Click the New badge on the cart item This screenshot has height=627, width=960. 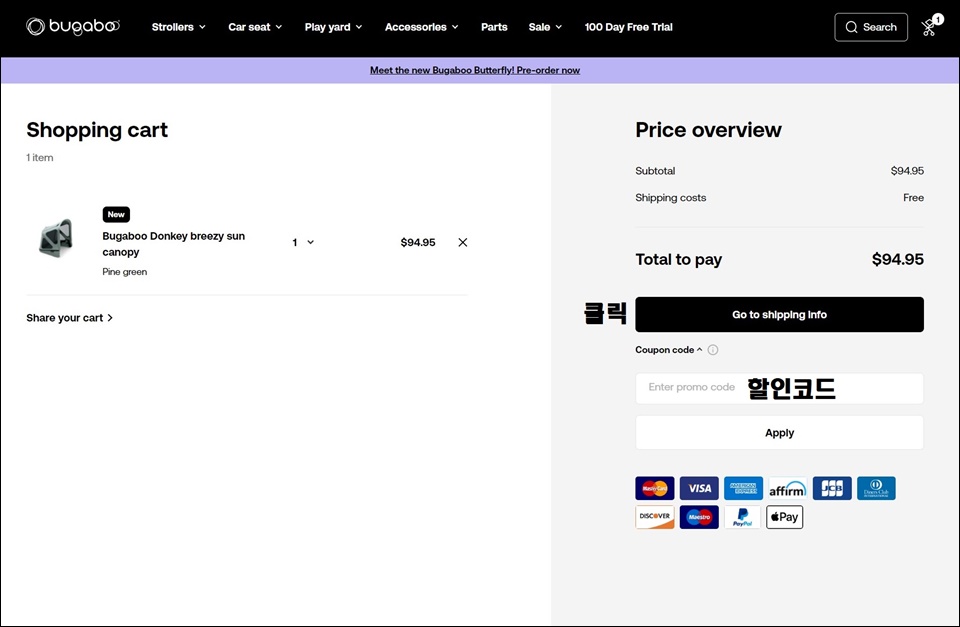click(116, 214)
